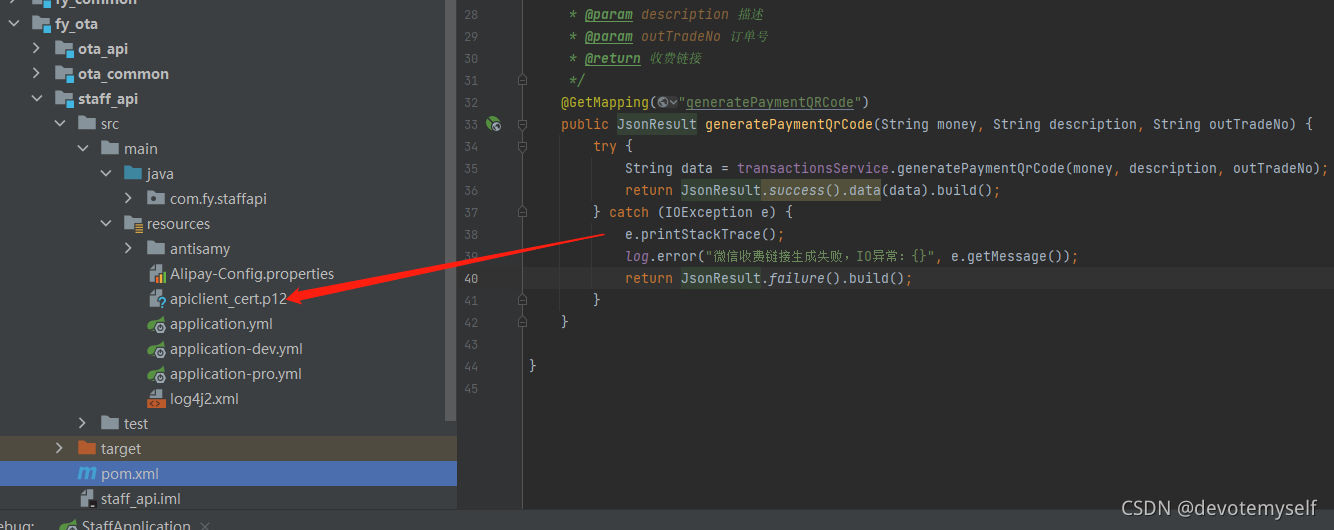Expand the target folder node

[x=60, y=449]
